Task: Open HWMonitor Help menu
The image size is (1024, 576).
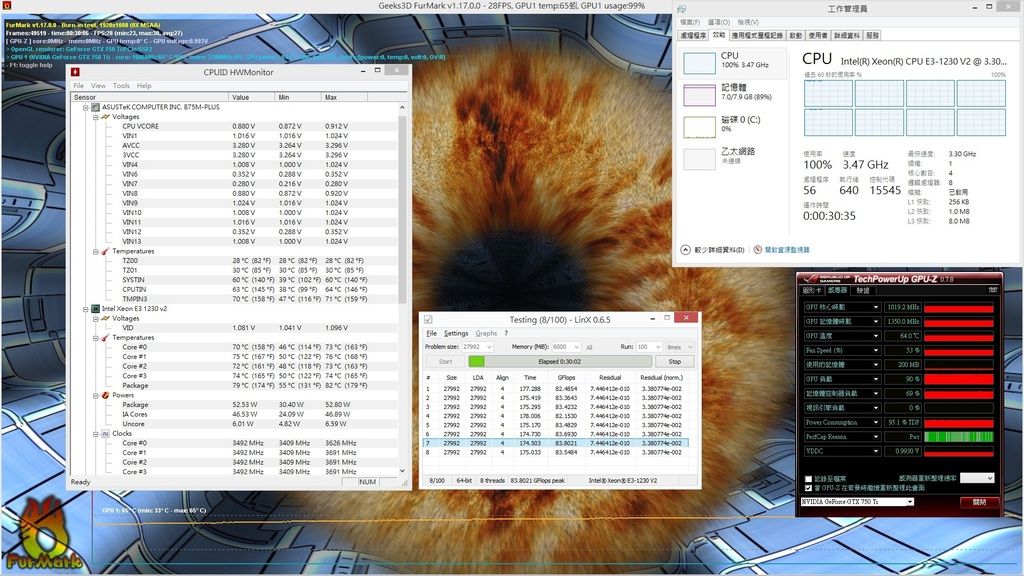Action: click(x=144, y=86)
